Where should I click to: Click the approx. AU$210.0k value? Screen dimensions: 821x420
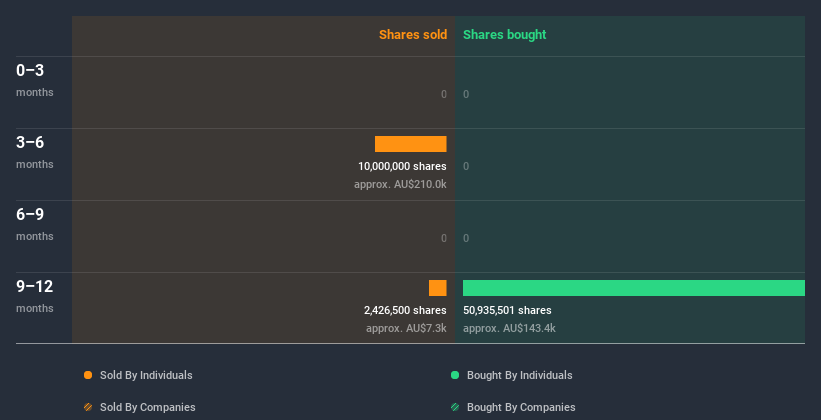[x=400, y=184]
